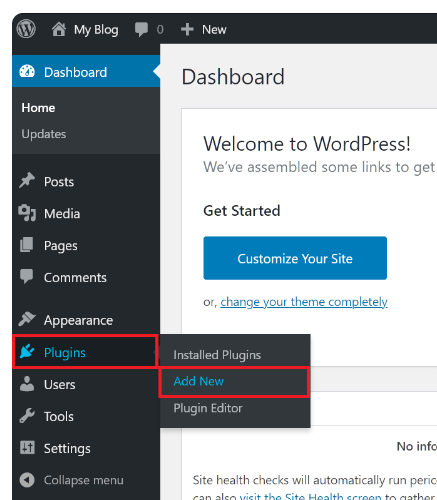Click the Users person icon

click(x=27, y=384)
